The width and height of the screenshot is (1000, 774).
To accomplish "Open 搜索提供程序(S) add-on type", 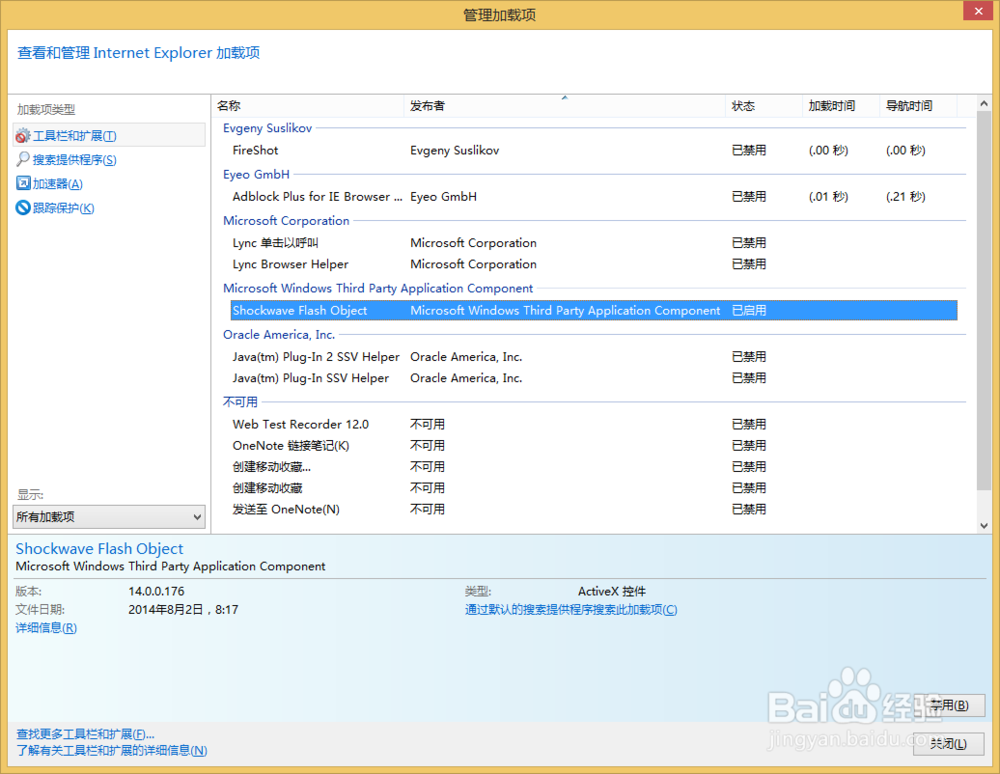I will (75, 159).
